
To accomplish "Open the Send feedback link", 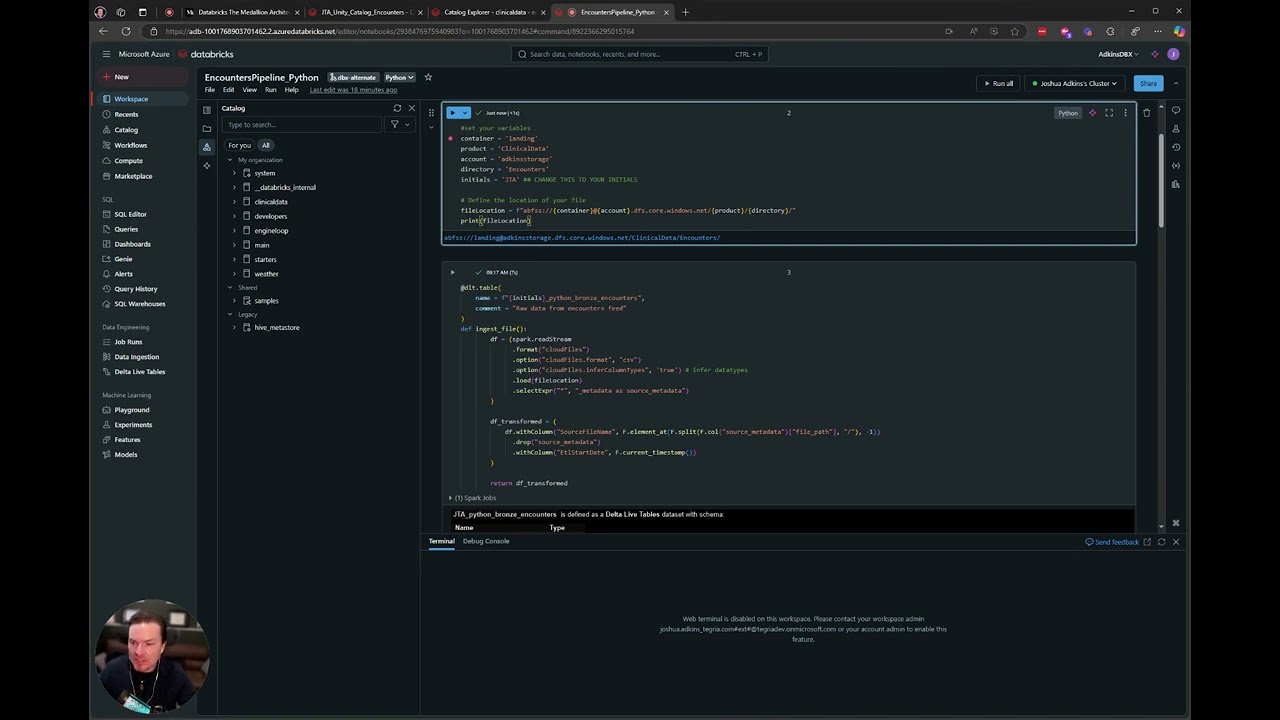I will point(1112,542).
